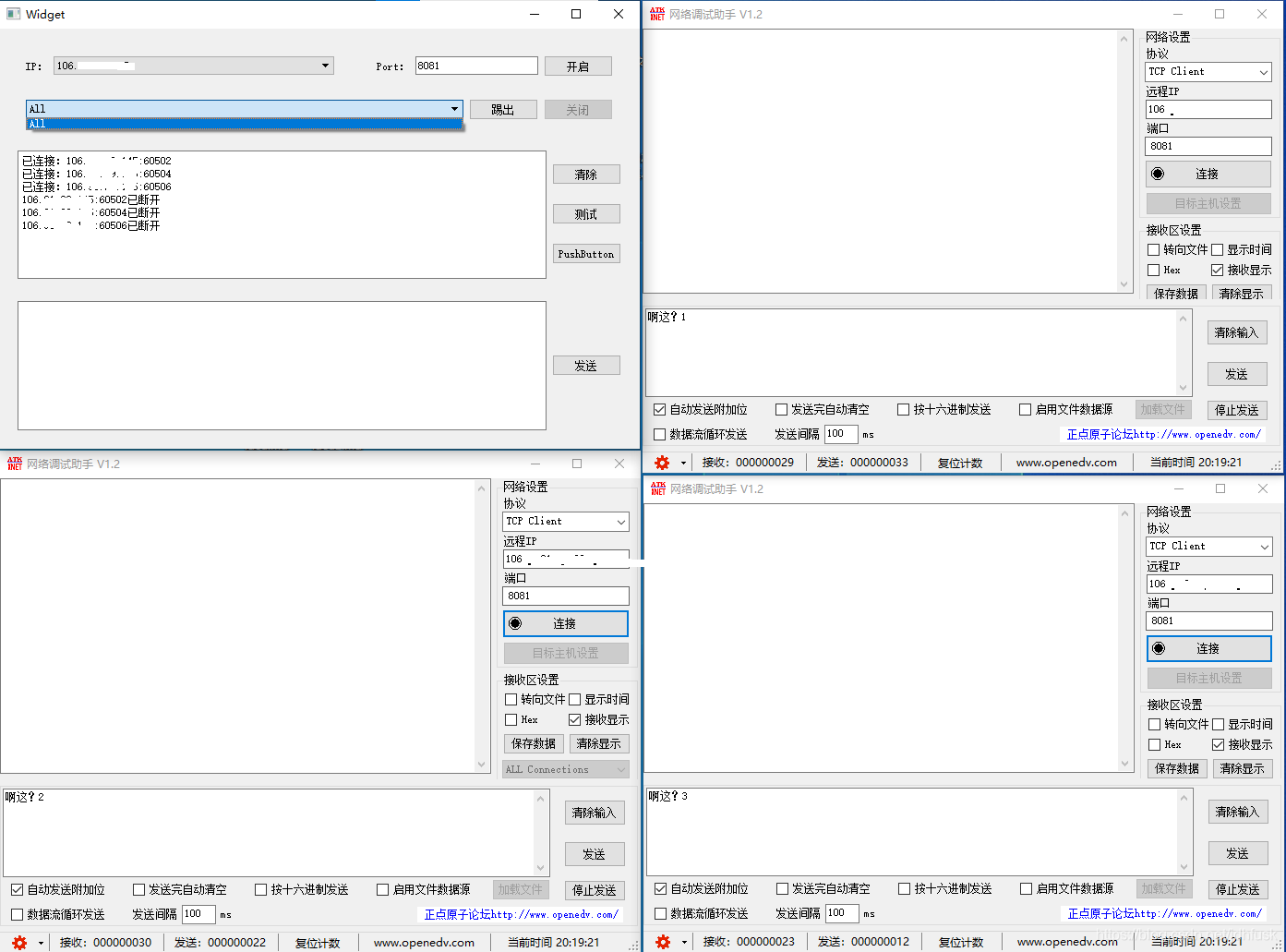Viewport: 1286px width, 952px height.
Task: Click 复位计数 in top-right window status bar
Action: 960,463
